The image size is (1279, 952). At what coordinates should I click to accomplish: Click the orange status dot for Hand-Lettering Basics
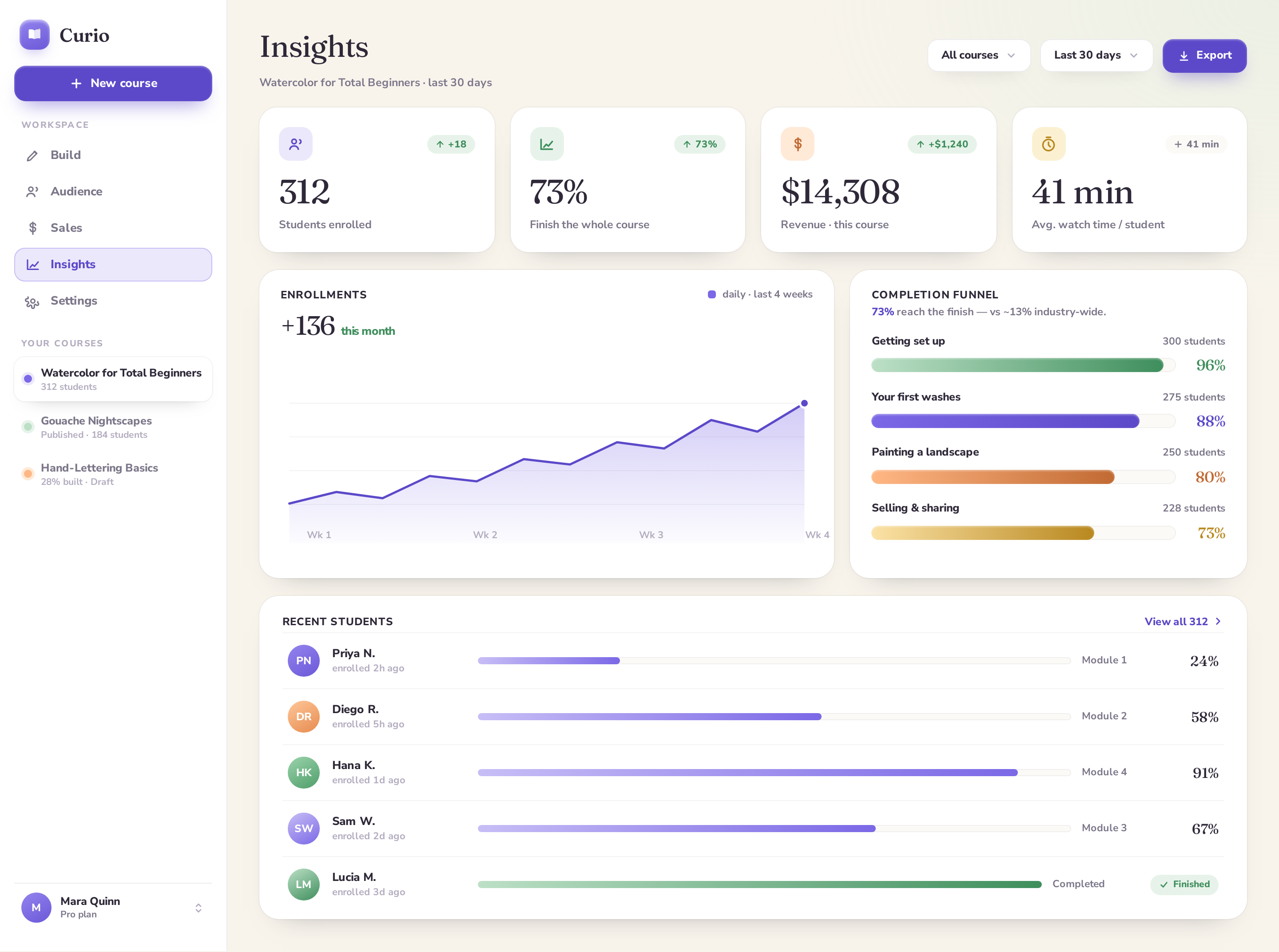pos(28,474)
